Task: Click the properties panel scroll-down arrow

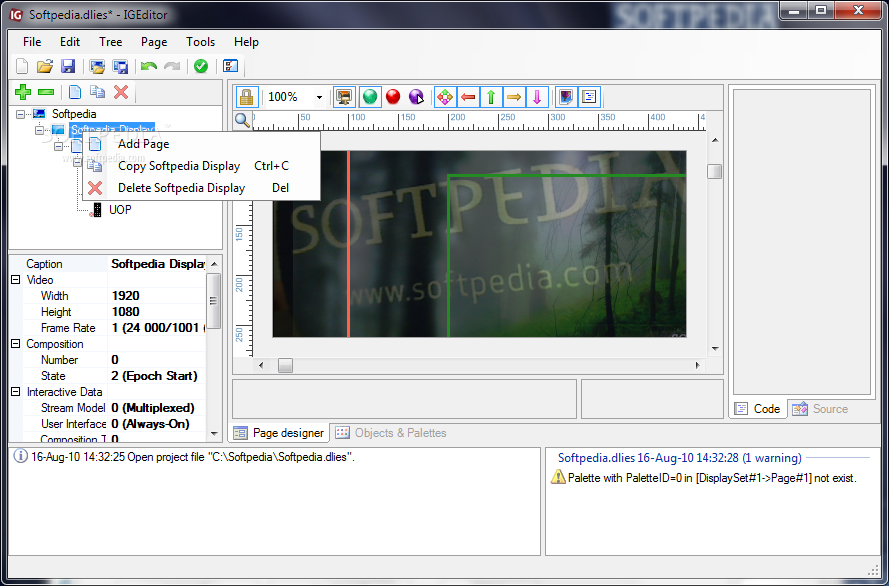Action: (214, 434)
